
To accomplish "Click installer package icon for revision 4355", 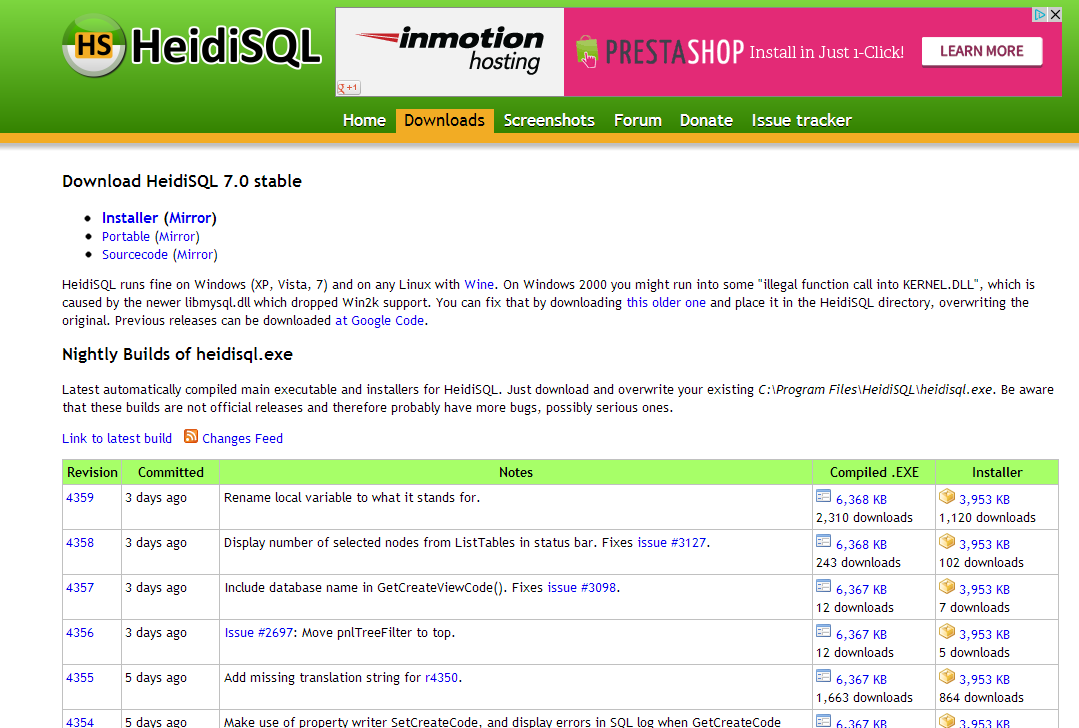I will 947,677.
